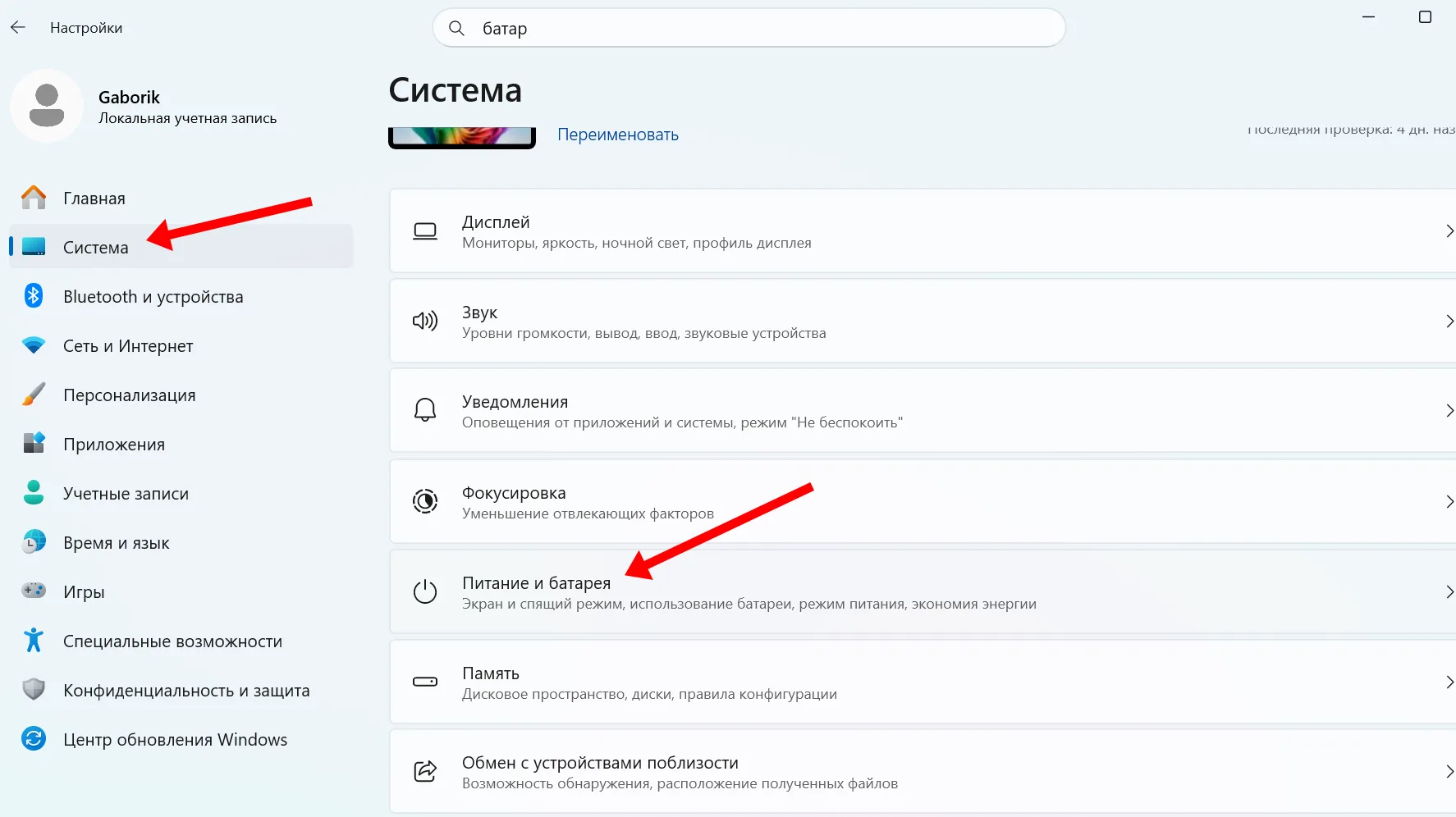Expand Обмен с устройствами поблизости chevron
The width and height of the screenshot is (1456, 817).
[x=1449, y=771]
